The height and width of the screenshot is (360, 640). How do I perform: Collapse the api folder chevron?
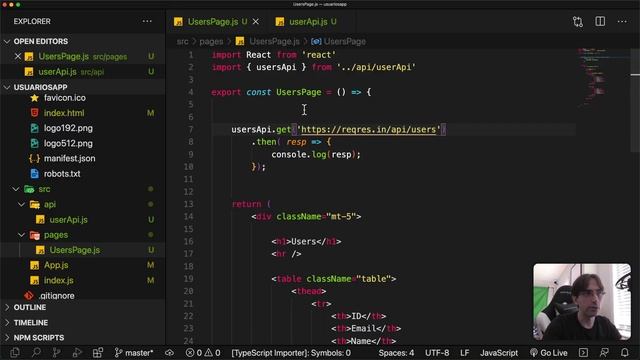coord(21,204)
